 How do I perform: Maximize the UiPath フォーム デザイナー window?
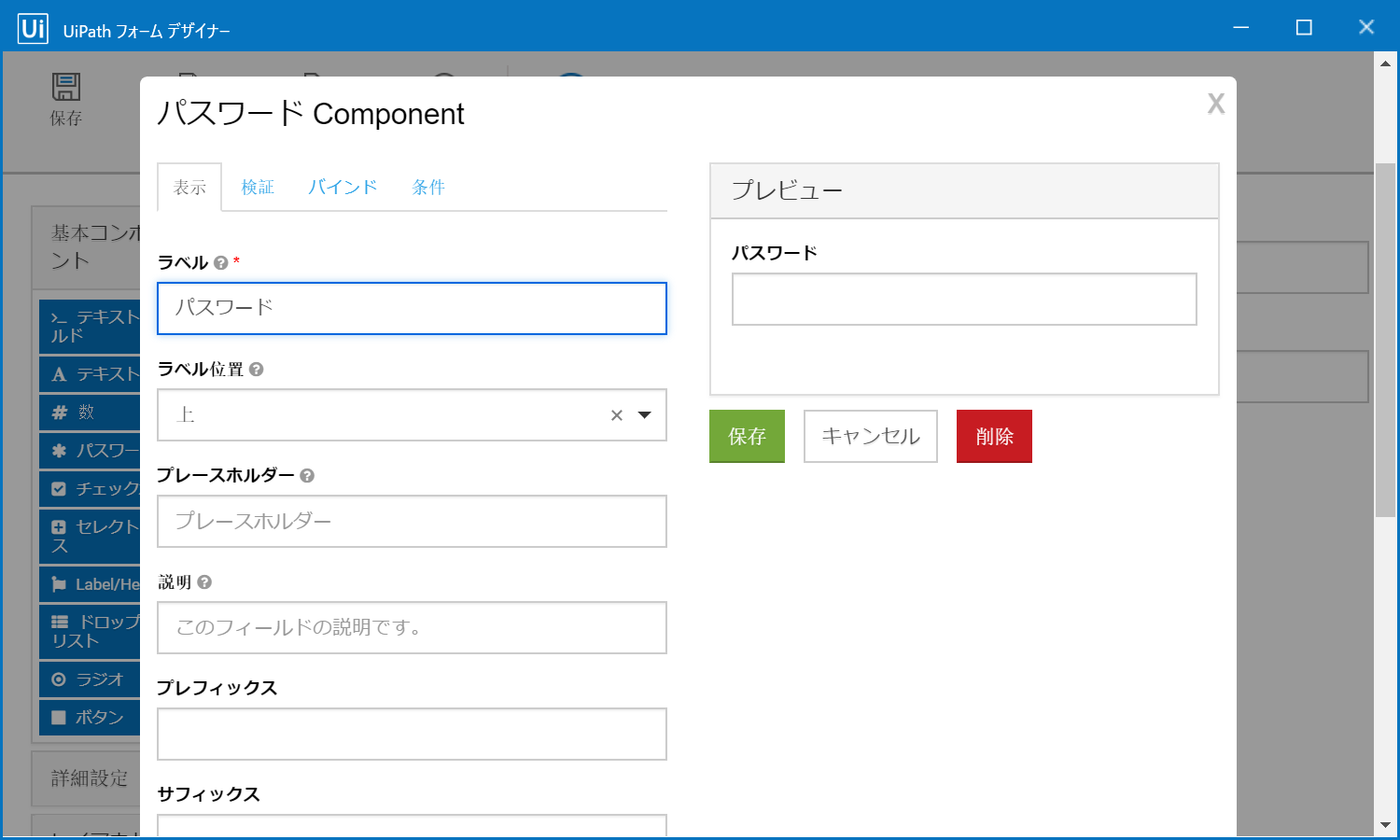click(1304, 27)
